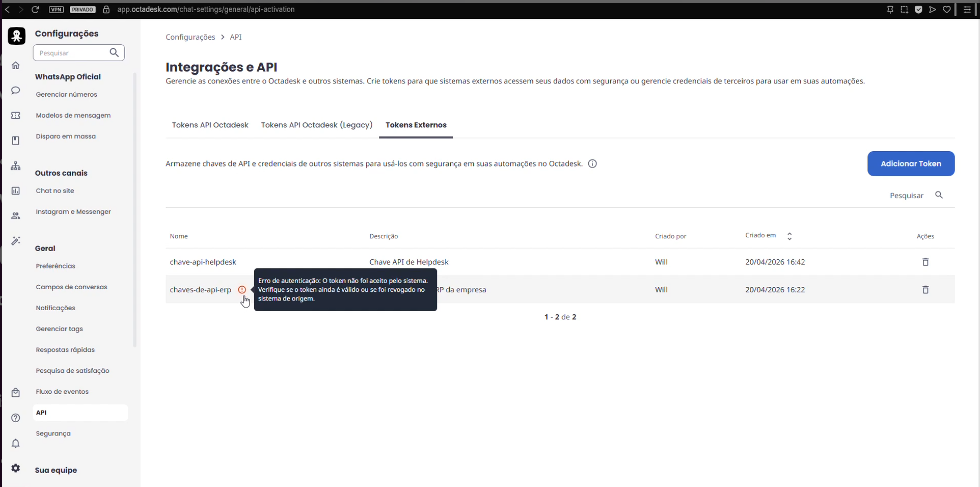Click the API breadcrumb item
Viewport: 980px width, 487px height.
point(236,38)
